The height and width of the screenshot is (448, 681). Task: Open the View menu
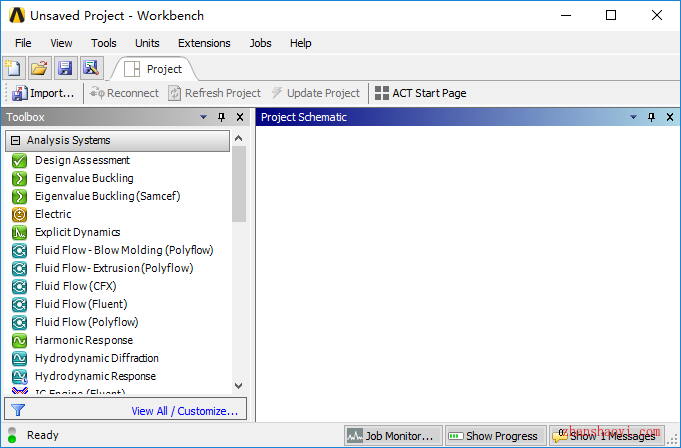[61, 43]
